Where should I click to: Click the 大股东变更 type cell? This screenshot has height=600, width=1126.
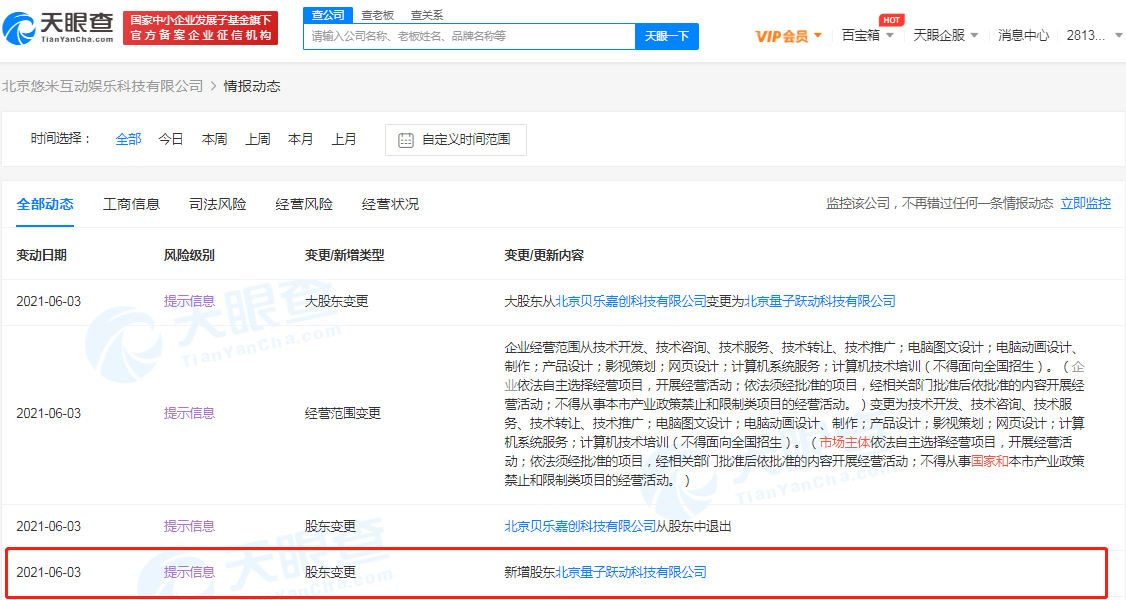click(336, 301)
